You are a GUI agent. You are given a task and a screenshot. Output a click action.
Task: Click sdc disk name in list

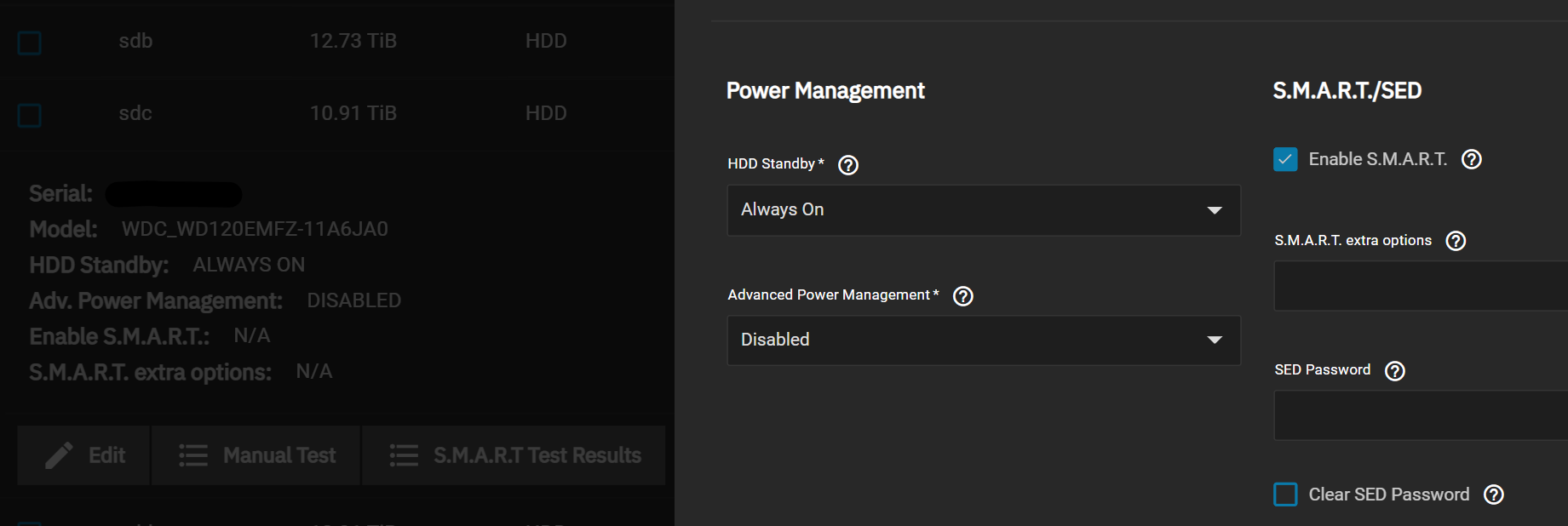coord(135,113)
